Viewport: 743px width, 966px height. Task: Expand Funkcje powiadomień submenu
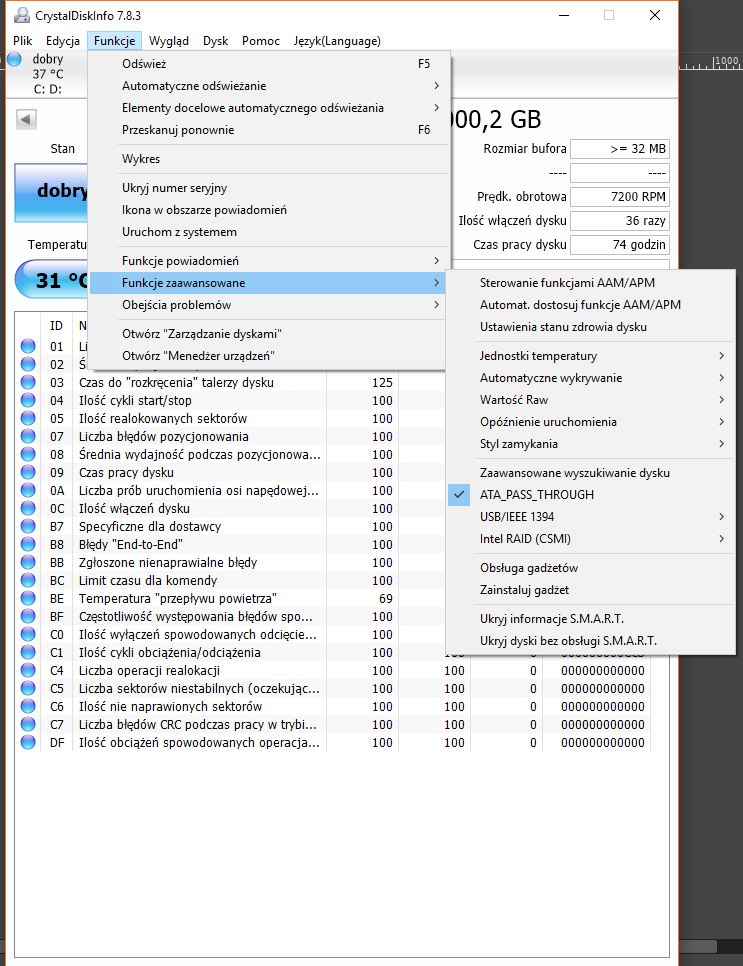point(267,261)
